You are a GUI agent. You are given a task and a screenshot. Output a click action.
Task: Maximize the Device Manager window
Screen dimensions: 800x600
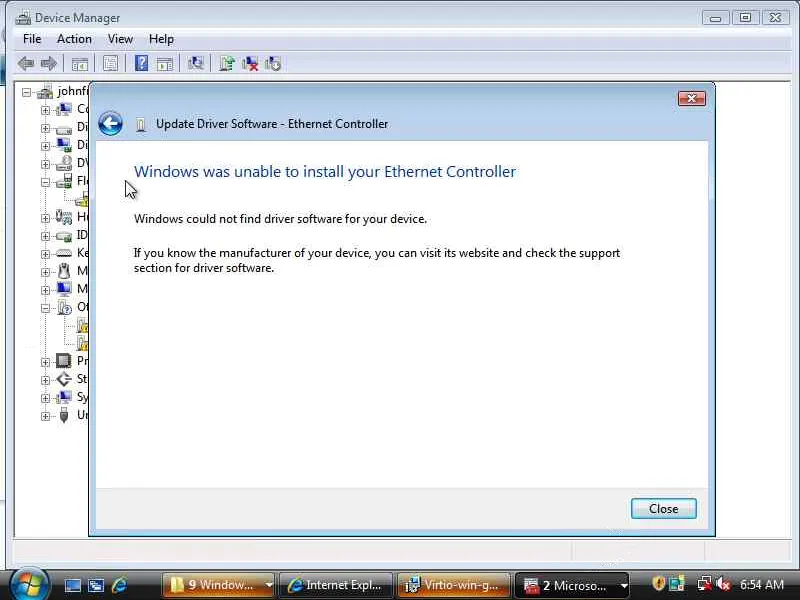tap(745, 18)
